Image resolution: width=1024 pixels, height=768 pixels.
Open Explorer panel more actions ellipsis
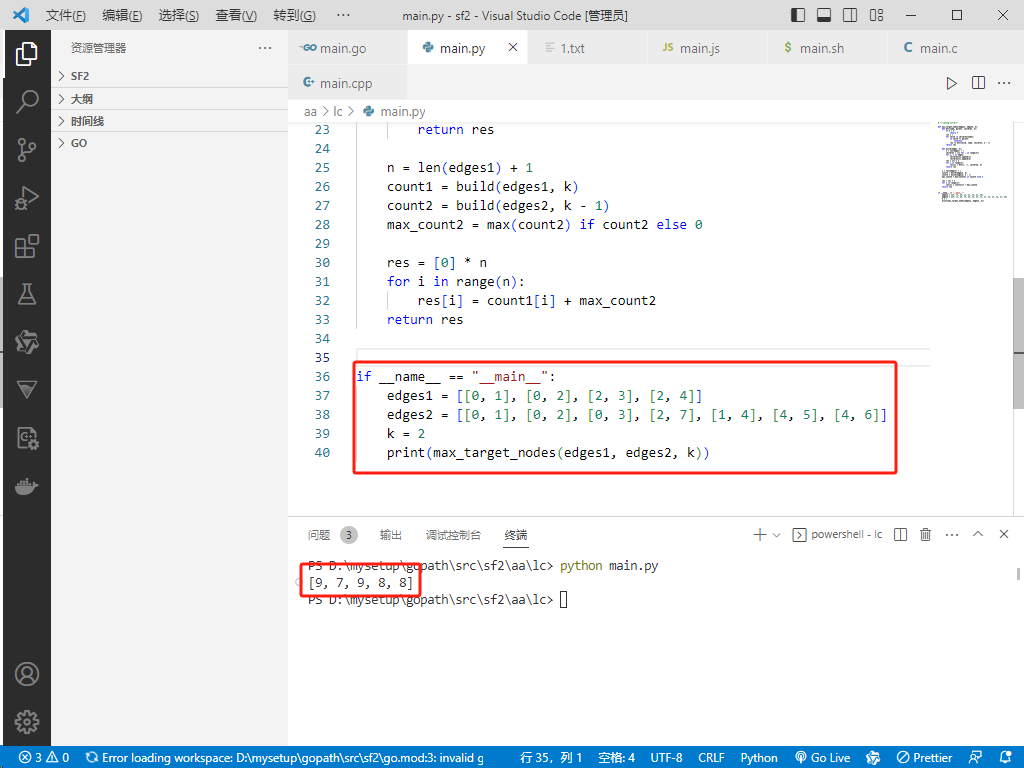click(x=264, y=48)
